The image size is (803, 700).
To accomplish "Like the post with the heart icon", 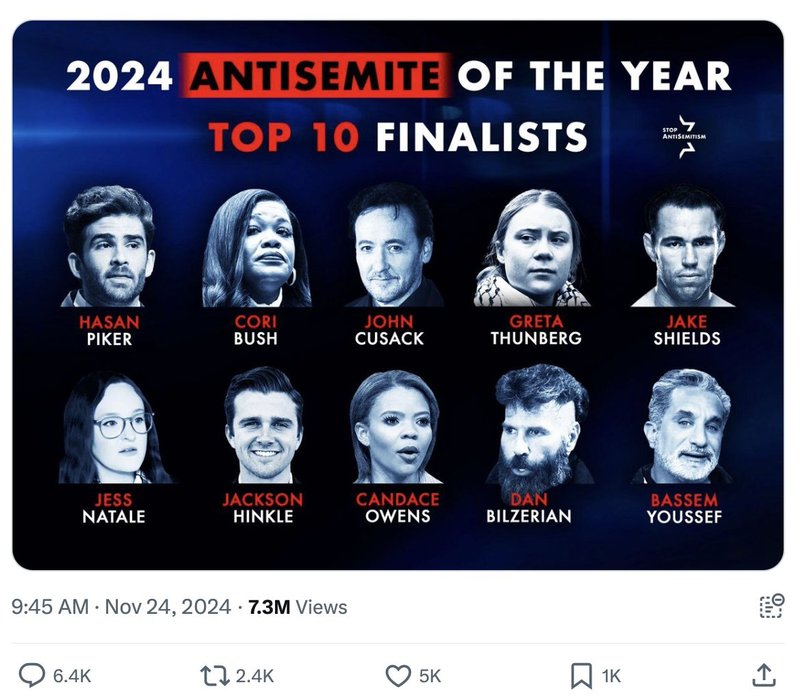I will 398,675.
